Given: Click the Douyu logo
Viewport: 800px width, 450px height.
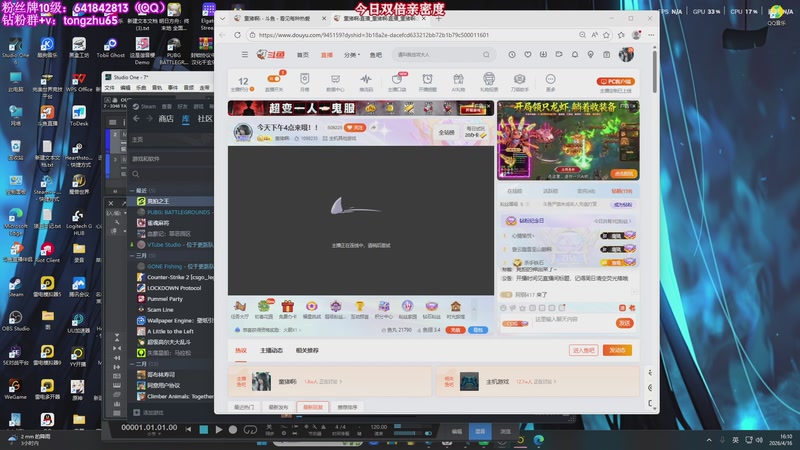Looking at the screenshot, I should tap(271, 55).
